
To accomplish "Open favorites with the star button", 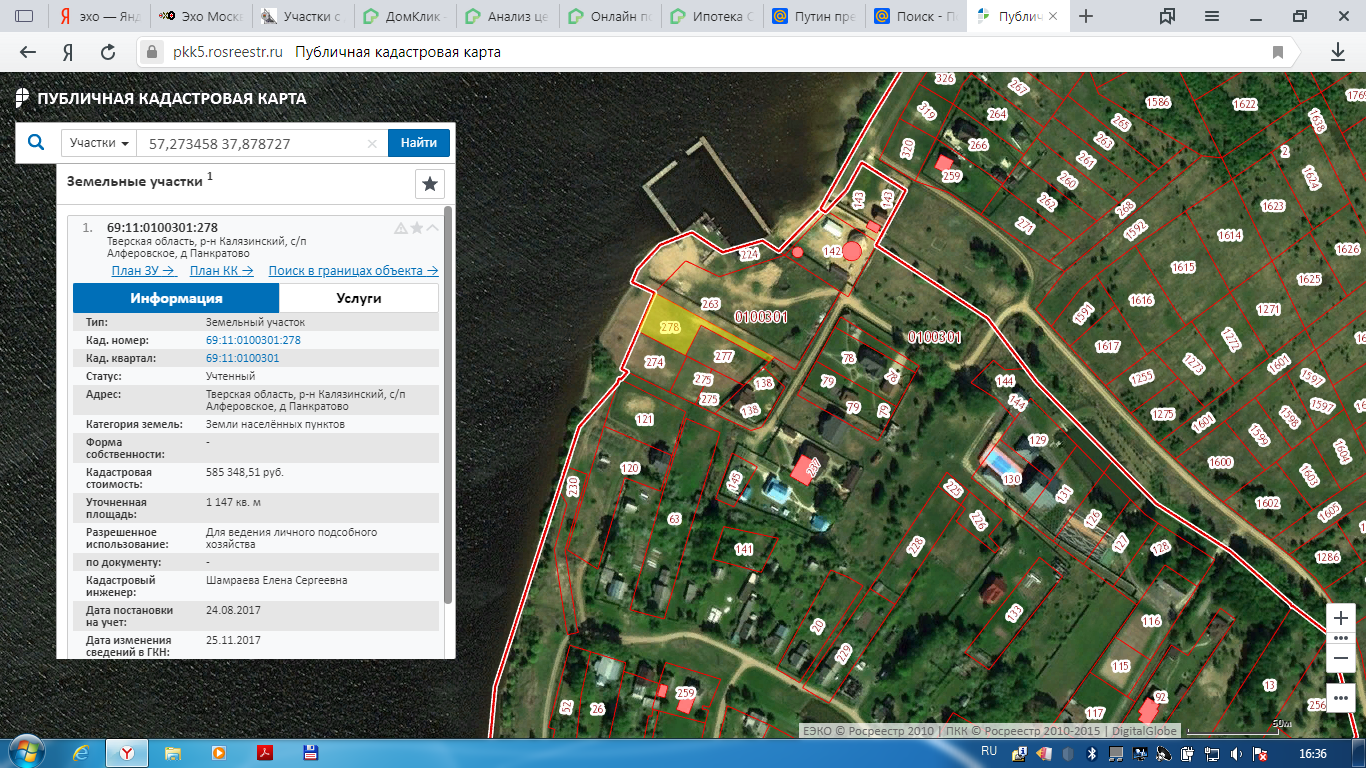I will (x=429, y=184).
